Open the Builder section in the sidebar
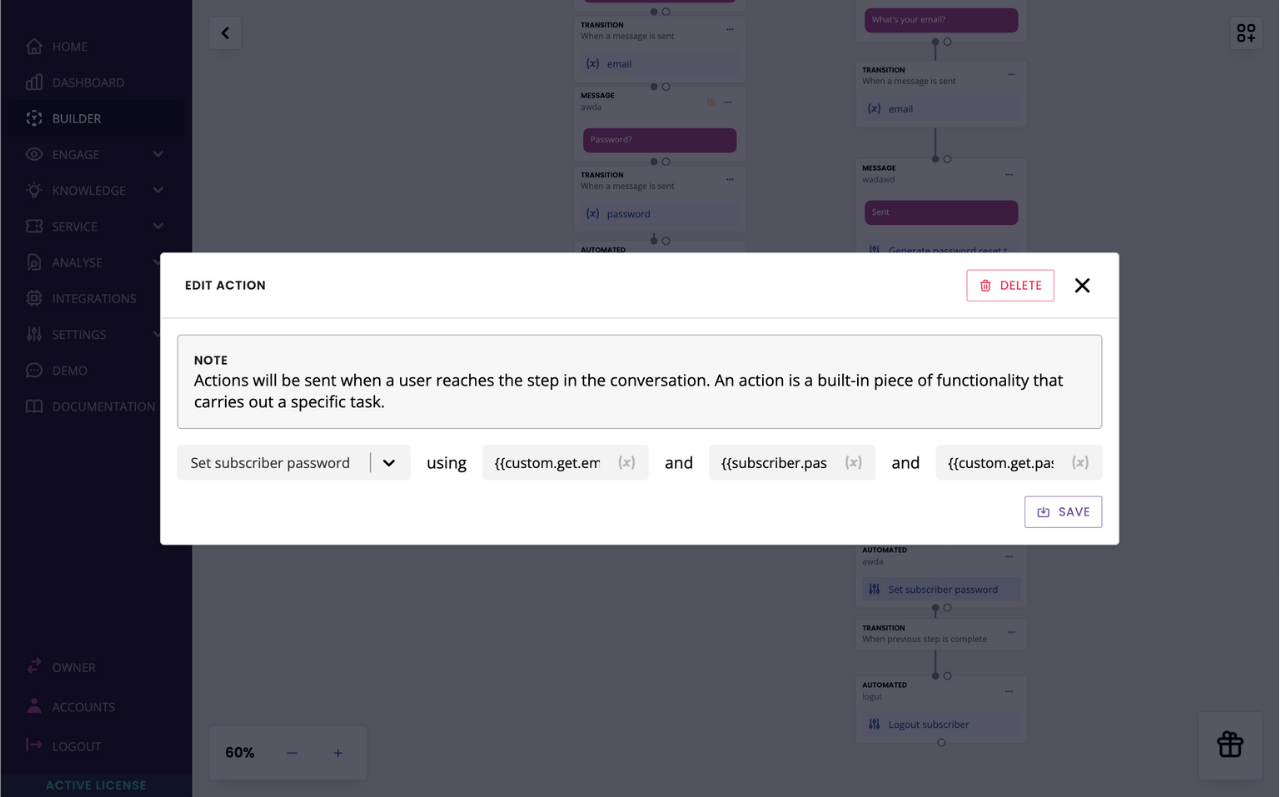The width and height of the screenshot is (1280, 797). click(x=32, y=118)
